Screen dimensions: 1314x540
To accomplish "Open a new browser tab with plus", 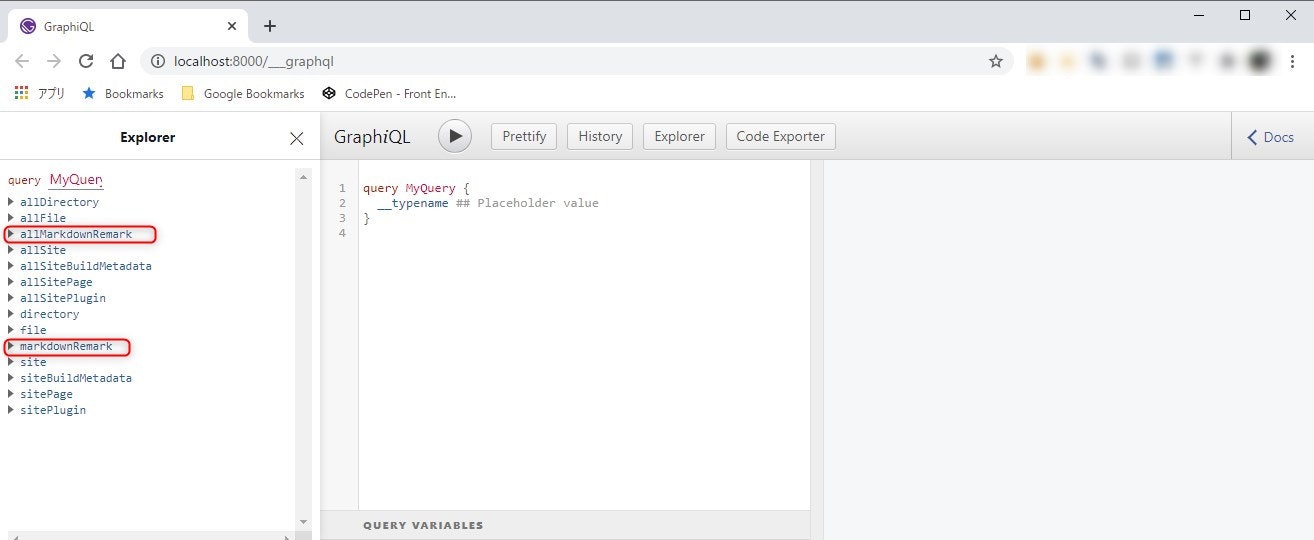I will (269, 26).
